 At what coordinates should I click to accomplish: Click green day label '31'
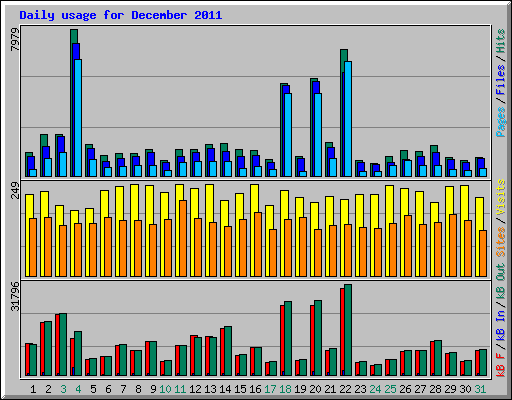pyautogui.click(x=480, y=389)
